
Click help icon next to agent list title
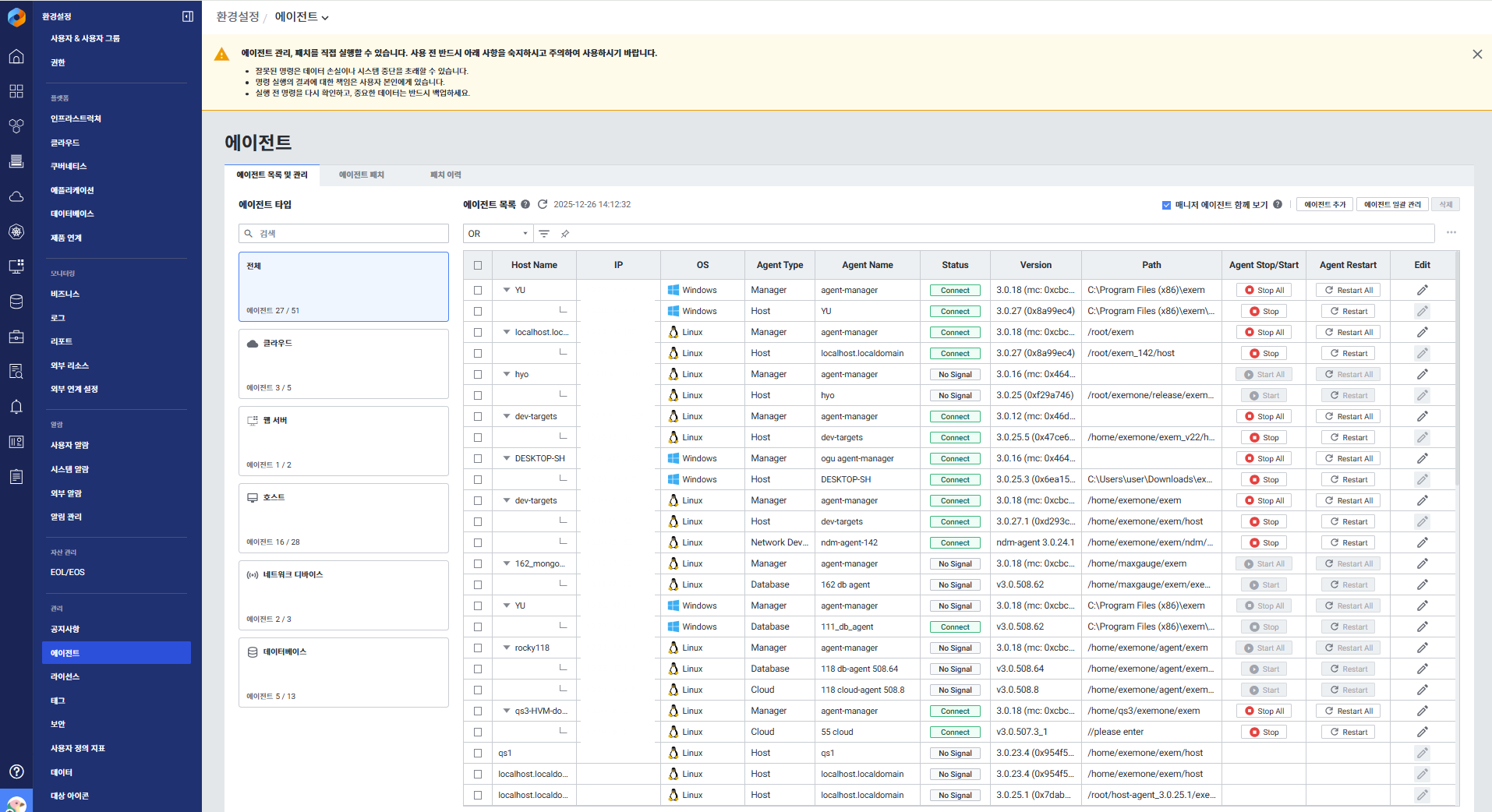(525, 204)
